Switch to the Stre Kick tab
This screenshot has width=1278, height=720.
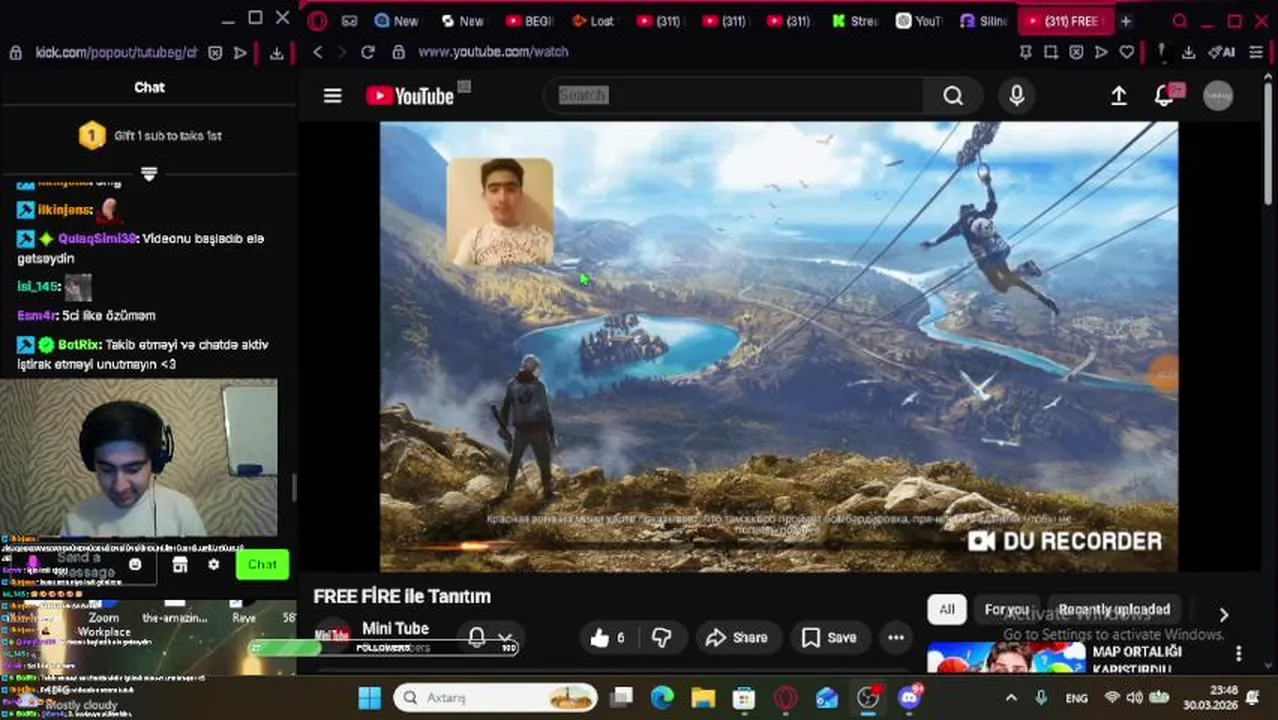coord(854,20)
